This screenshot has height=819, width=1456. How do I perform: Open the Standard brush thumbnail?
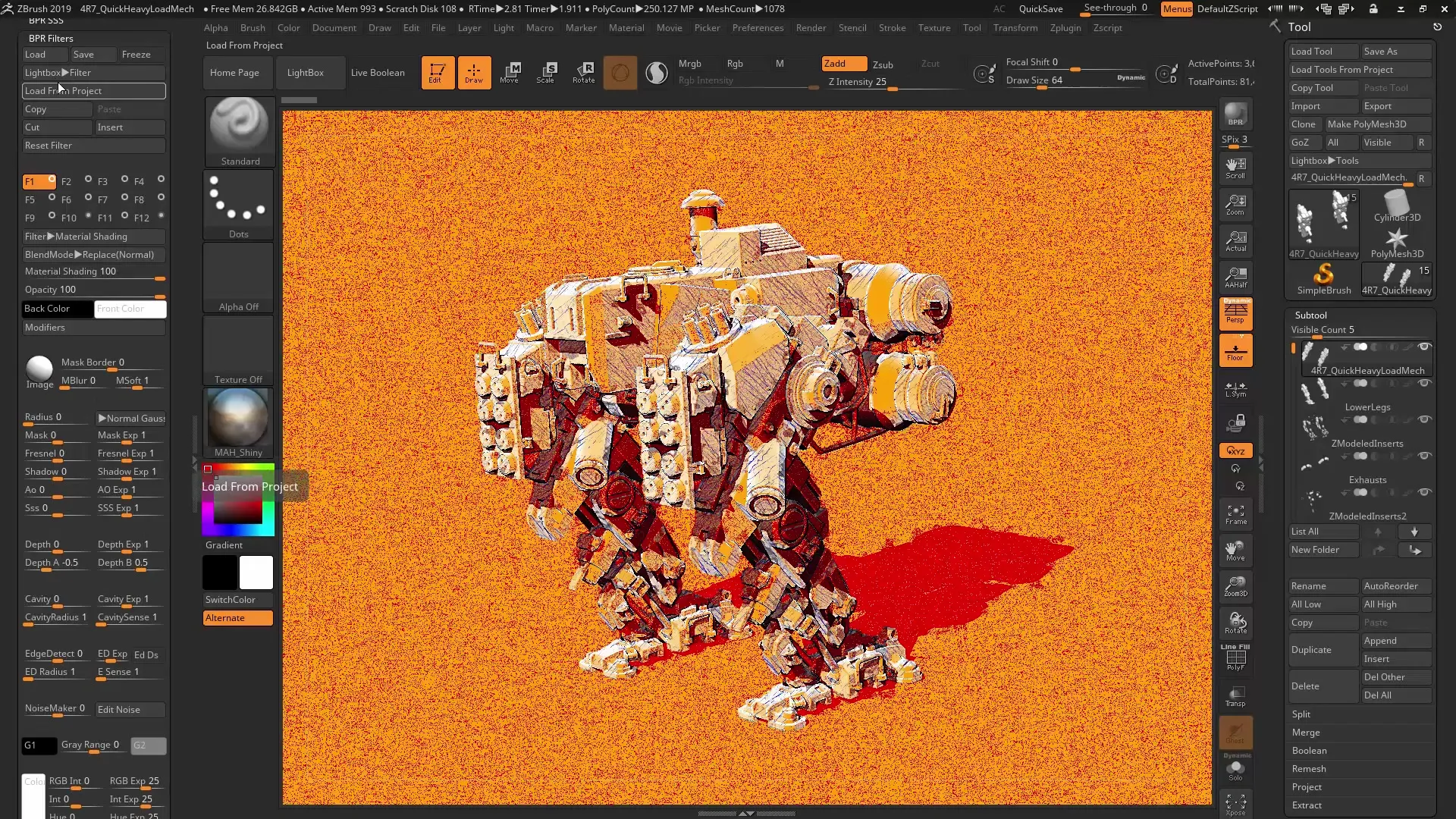239,131
